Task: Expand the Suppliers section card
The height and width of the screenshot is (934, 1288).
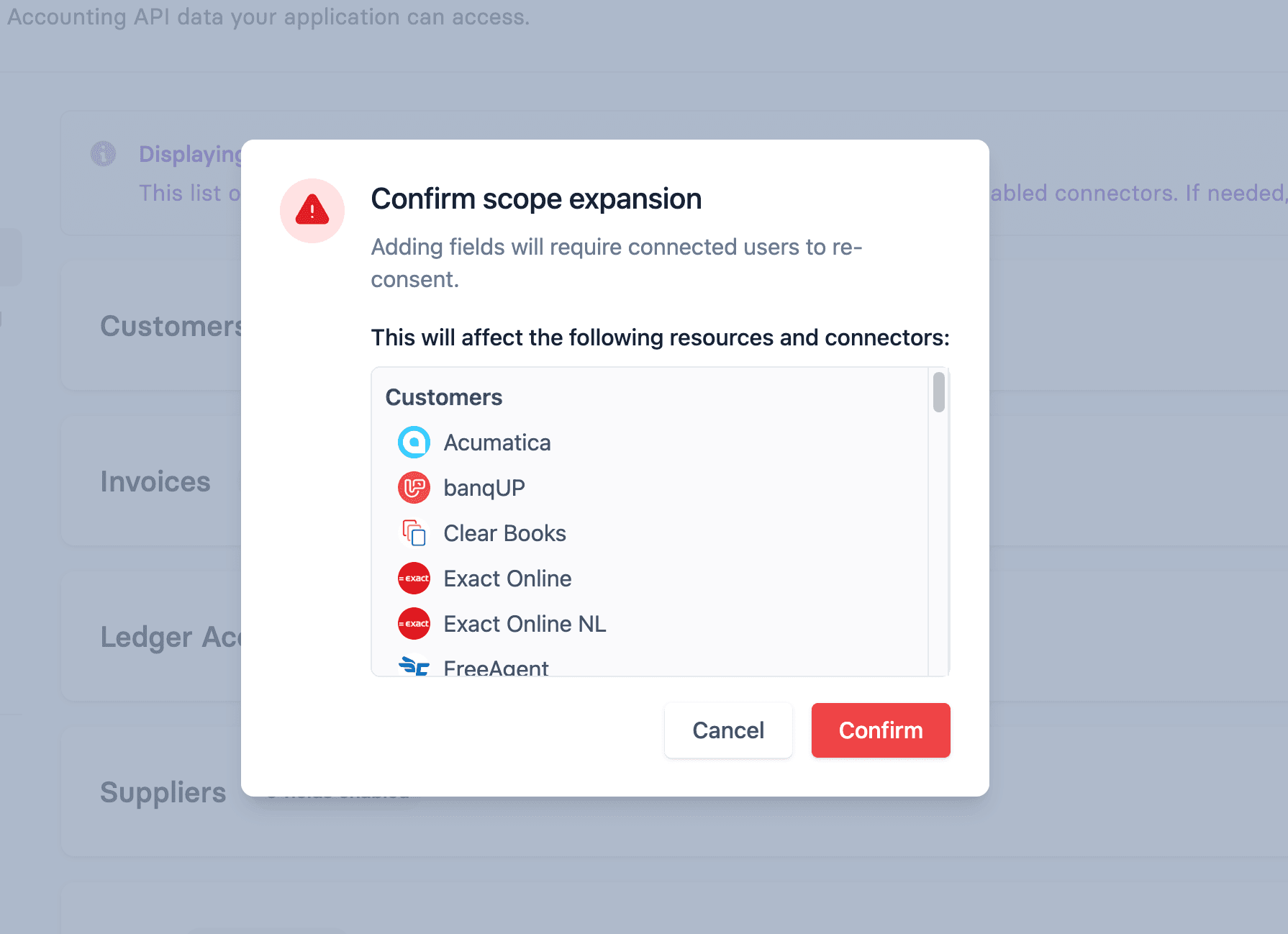Action: click(x=163, y=792)
